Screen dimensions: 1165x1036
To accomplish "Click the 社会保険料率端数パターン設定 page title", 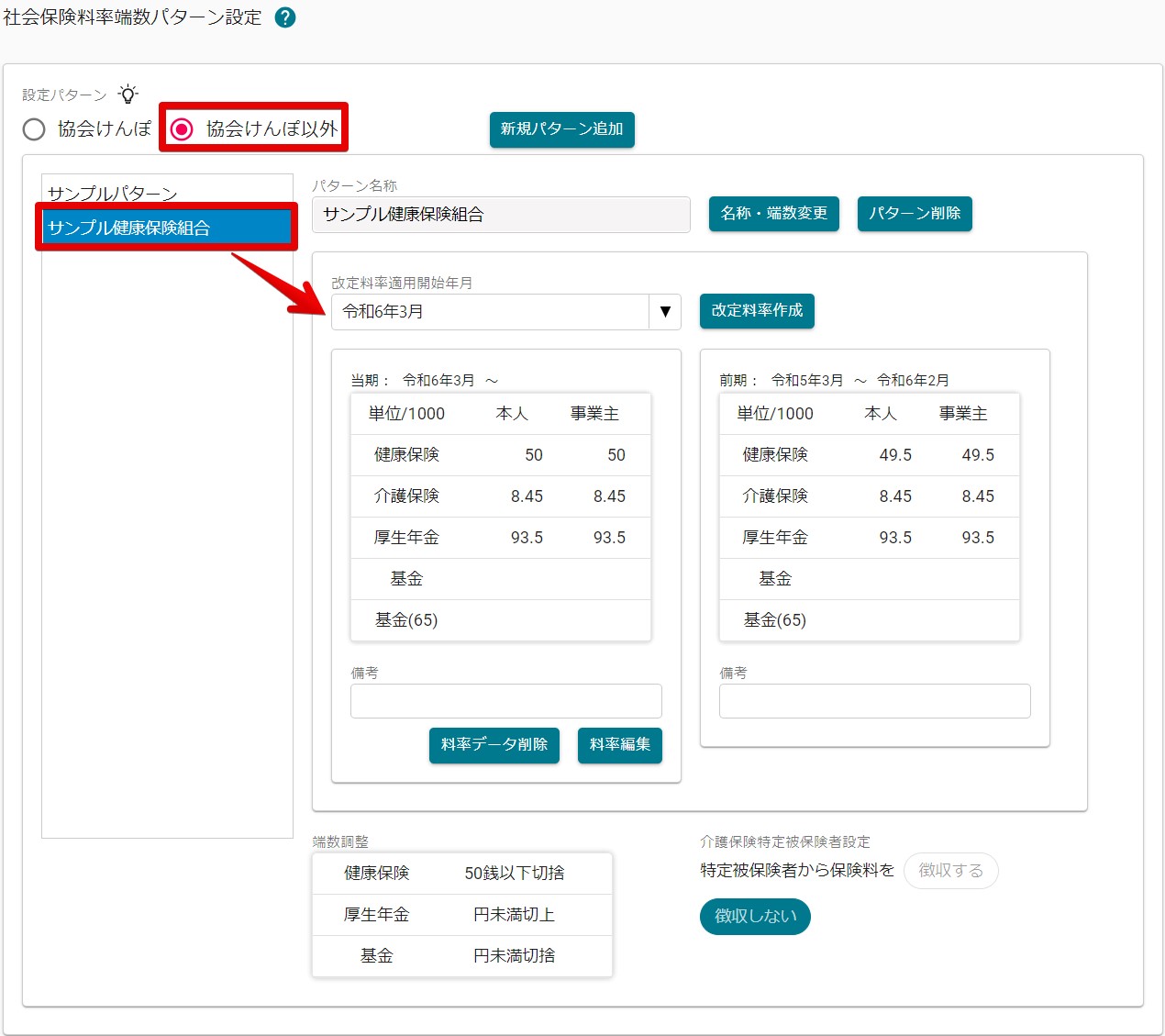I will tap(133, 17).
